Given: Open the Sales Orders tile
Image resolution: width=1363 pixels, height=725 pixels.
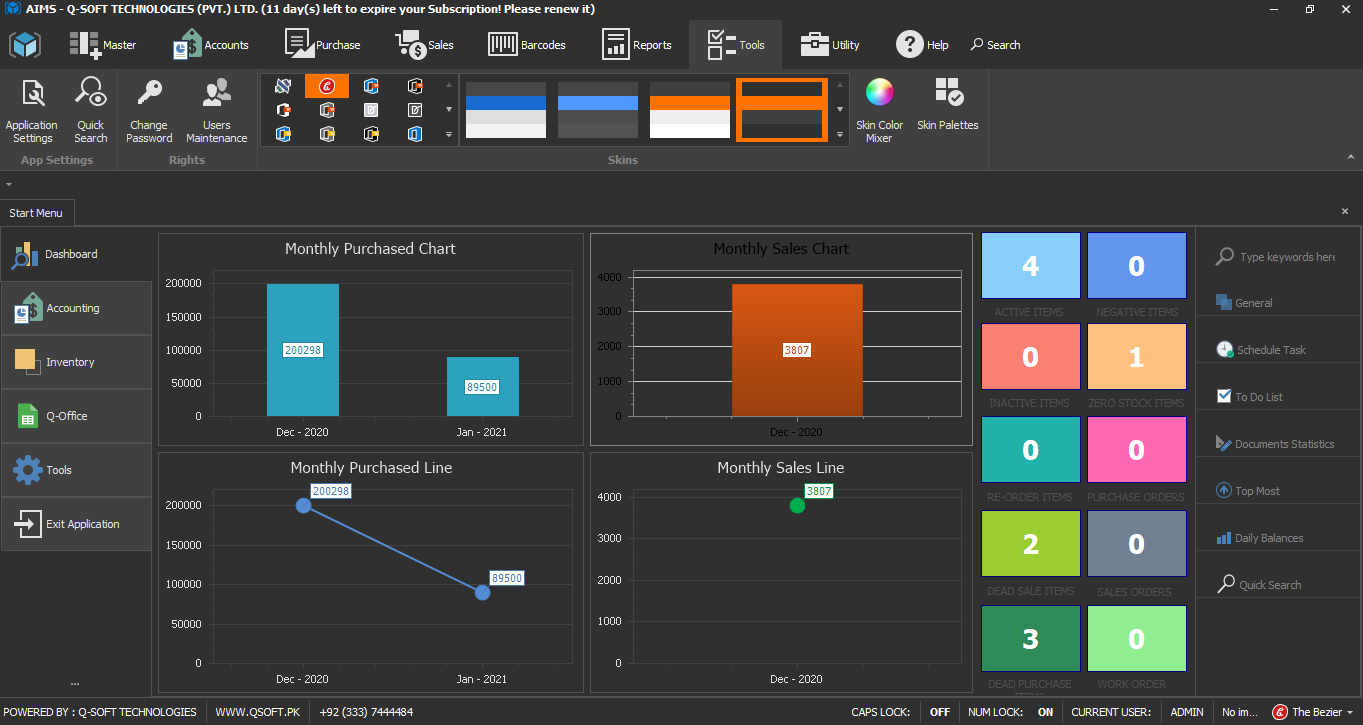Looking at the screenshot, I should pyautogui.click(x=1137, y=544).
